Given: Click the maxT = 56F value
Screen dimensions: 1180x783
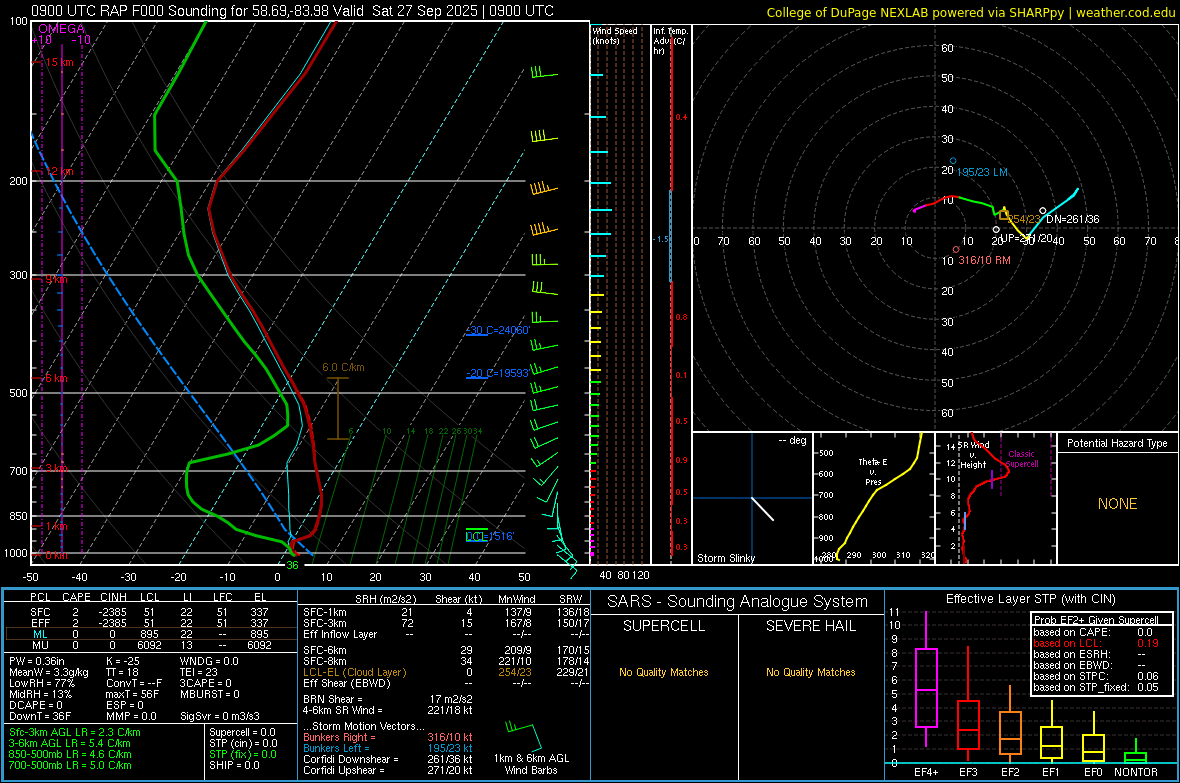Looking at the screenshot, I should click(x=133, y=694).
